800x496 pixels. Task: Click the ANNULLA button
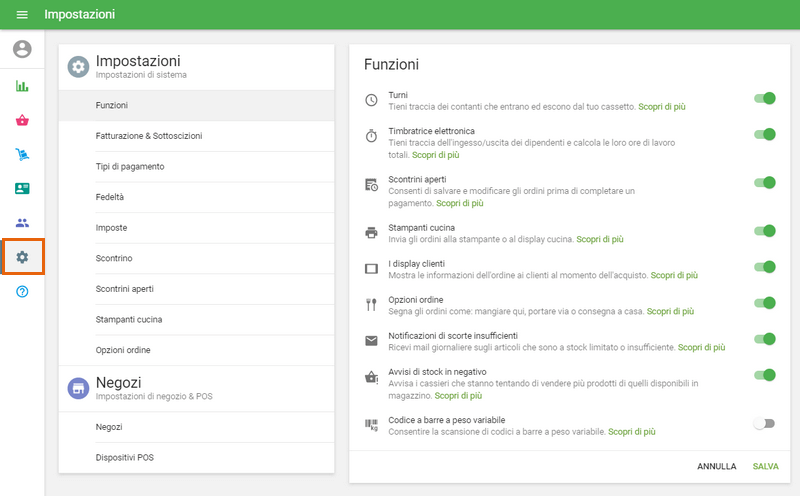click(716, 466)
